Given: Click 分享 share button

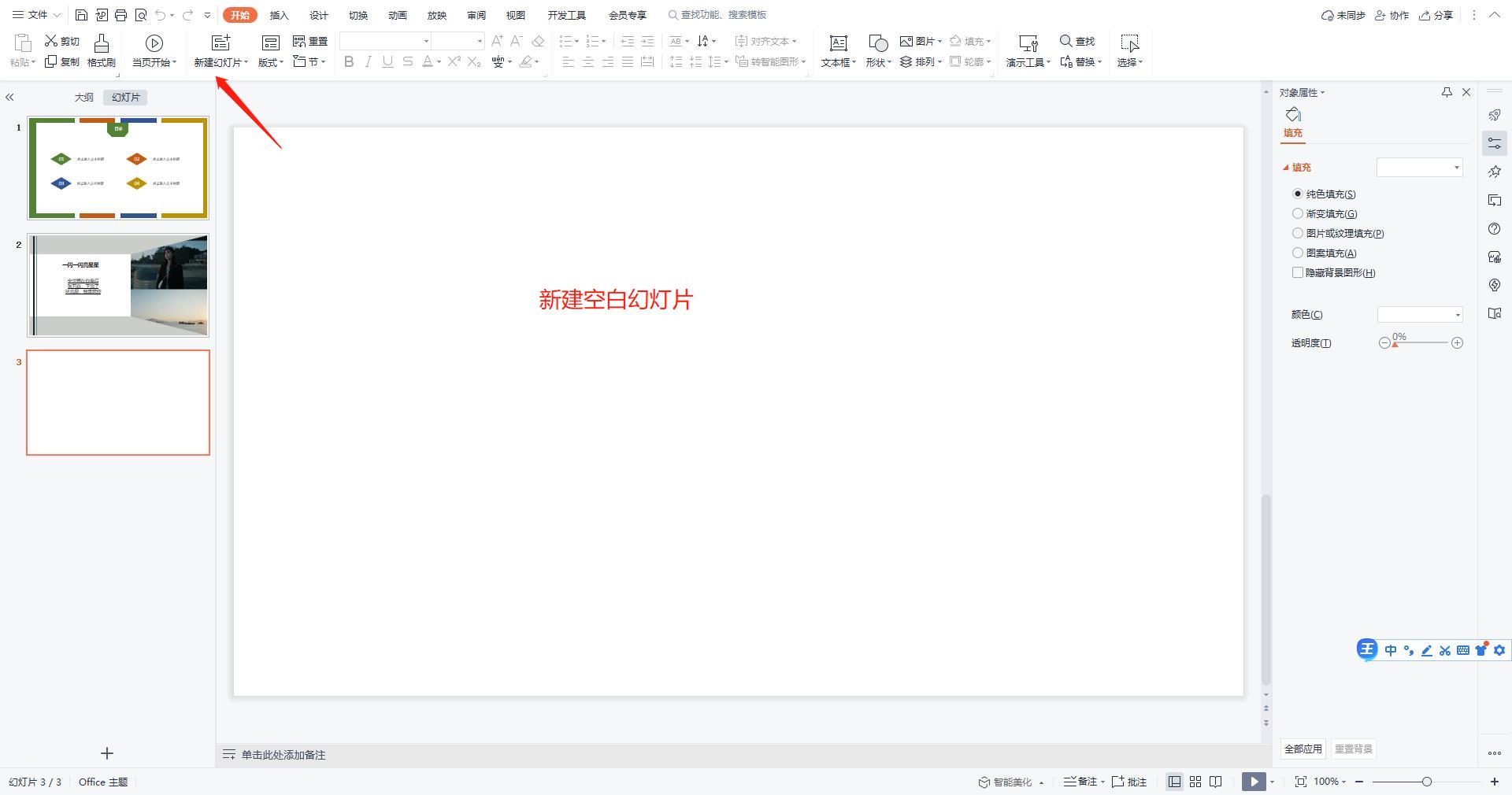Looking at the screenshot, I should coord(1436,15).
